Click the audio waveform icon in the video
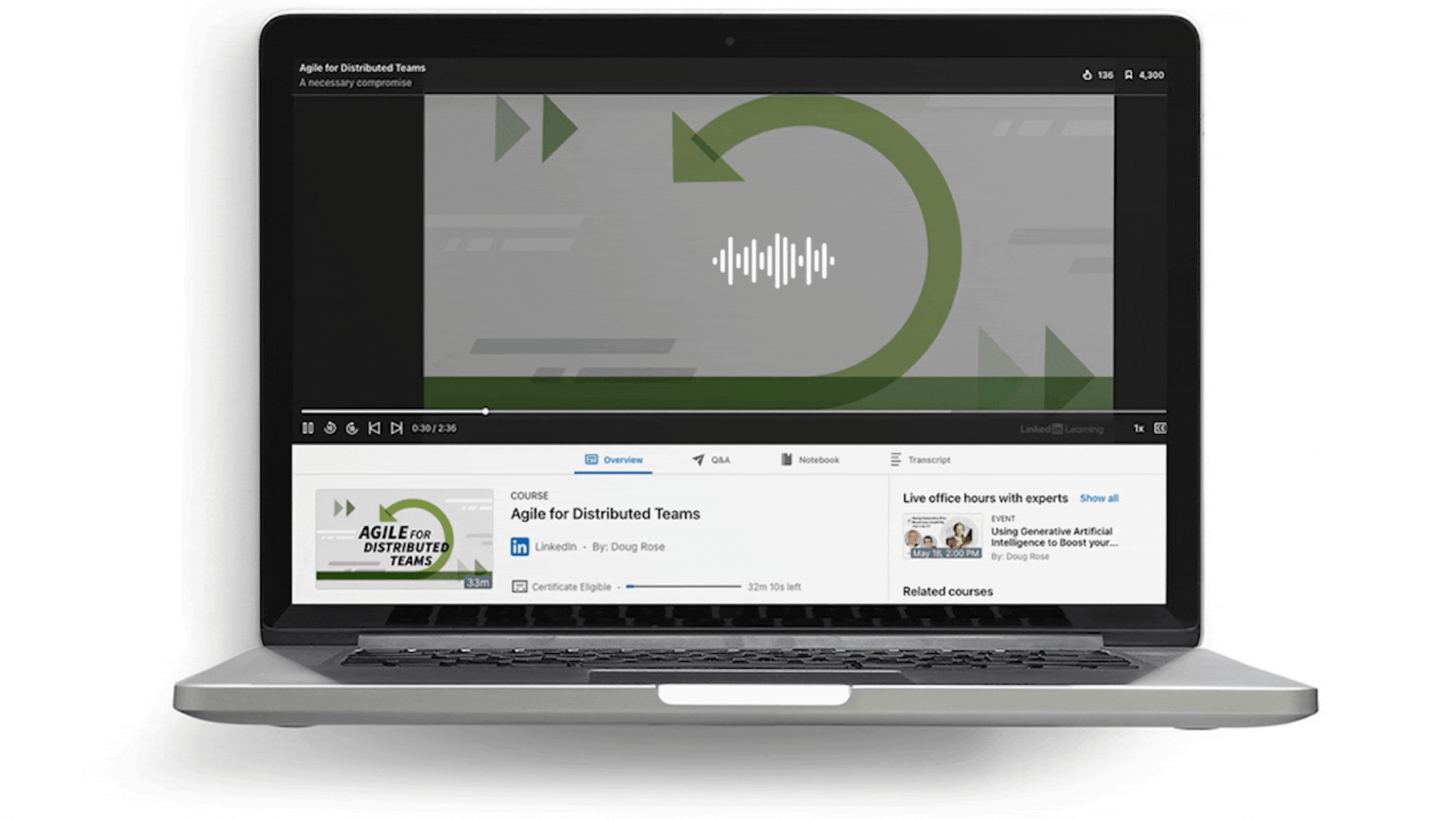 pyautogui.click(x=773, y=261)
